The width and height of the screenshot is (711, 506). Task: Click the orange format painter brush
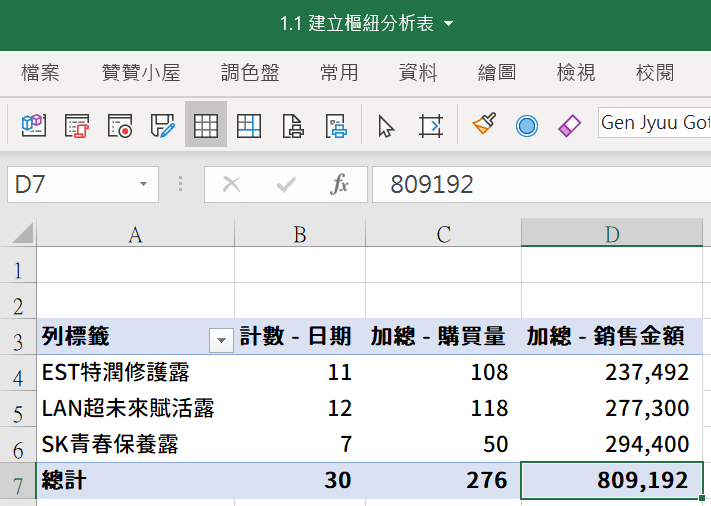(484, 124)
